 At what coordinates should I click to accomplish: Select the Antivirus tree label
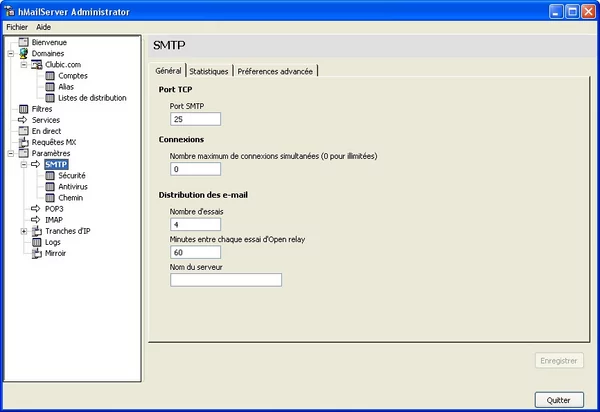click(x=73, y=187)
